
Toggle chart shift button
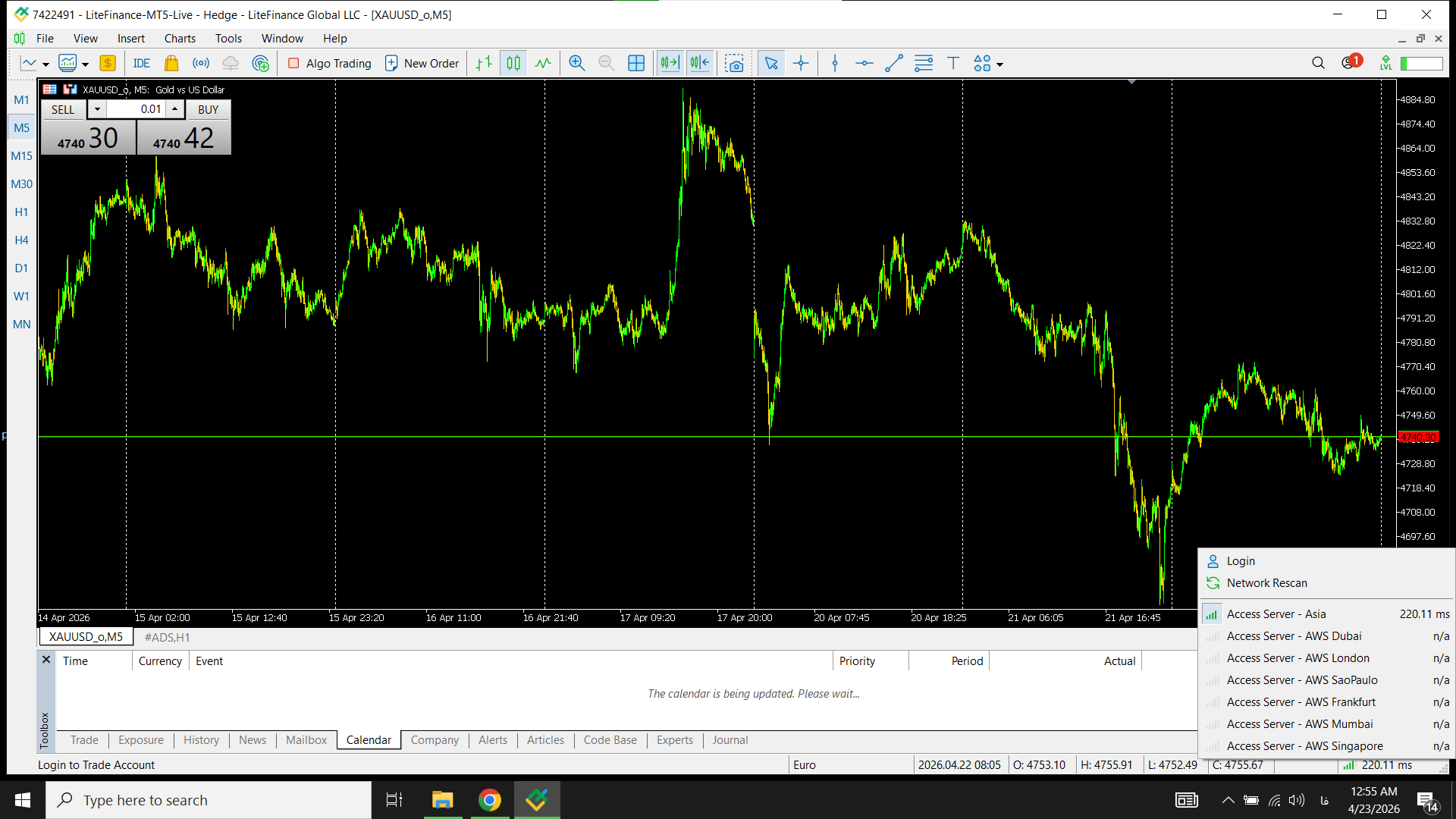click(699, 64)
